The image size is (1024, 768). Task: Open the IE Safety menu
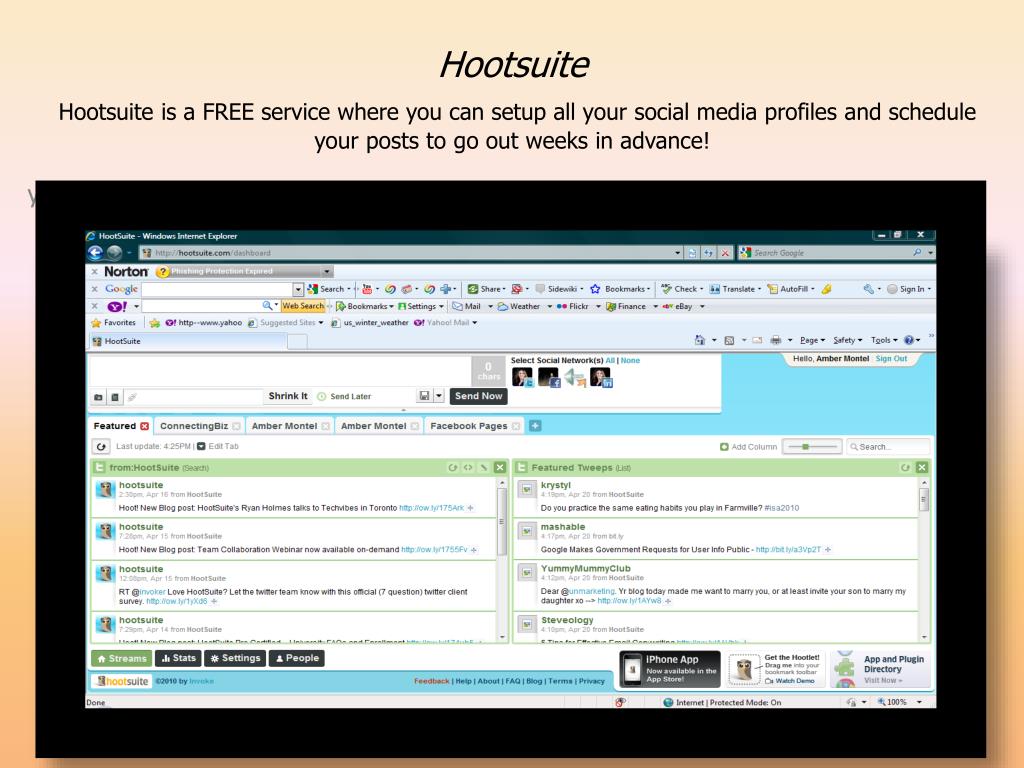pos(848,340)
